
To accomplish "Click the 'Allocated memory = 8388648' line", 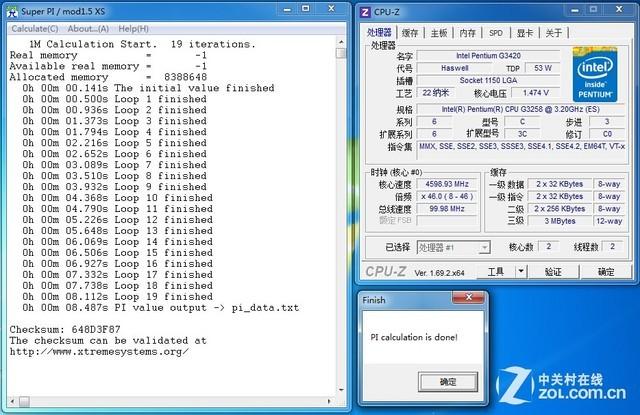I will click(108, 77).
